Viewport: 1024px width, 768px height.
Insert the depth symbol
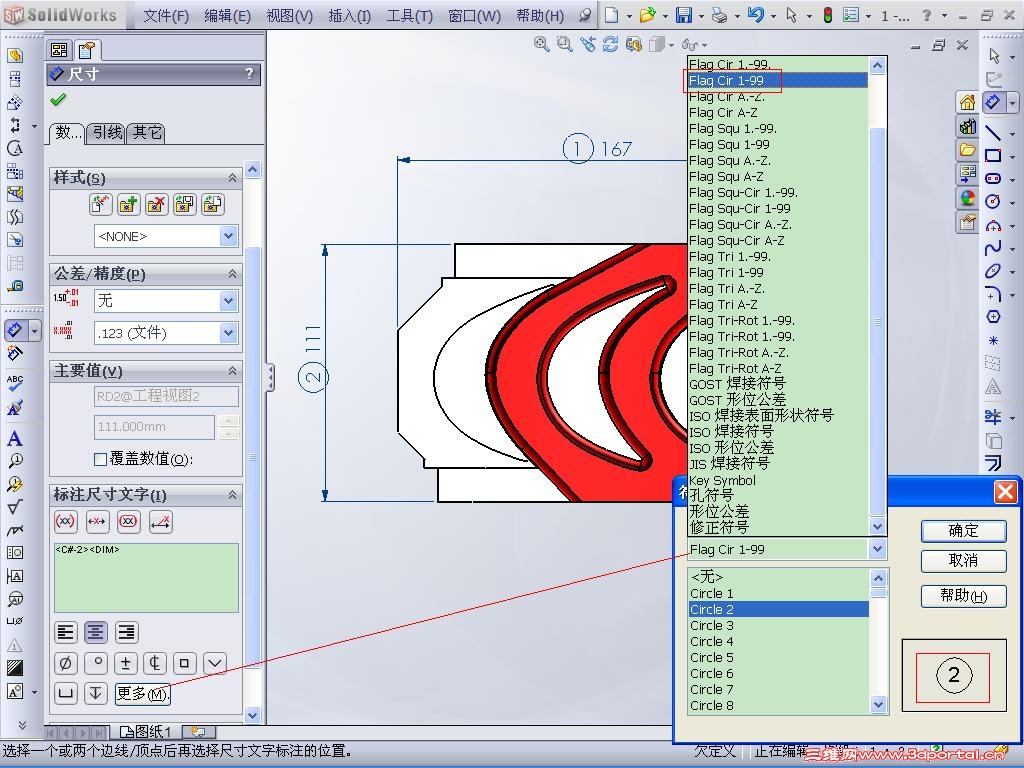click(x=95, y=693)
